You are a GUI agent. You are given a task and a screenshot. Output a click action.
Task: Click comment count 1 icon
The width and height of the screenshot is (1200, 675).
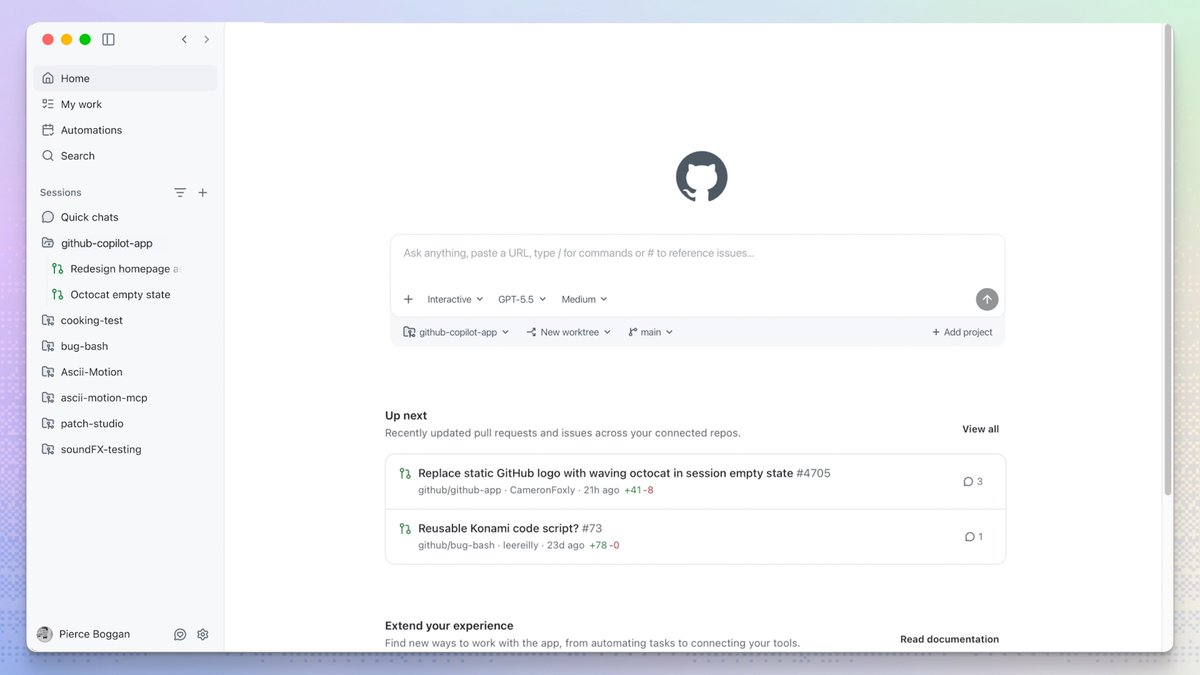[973, 537]
